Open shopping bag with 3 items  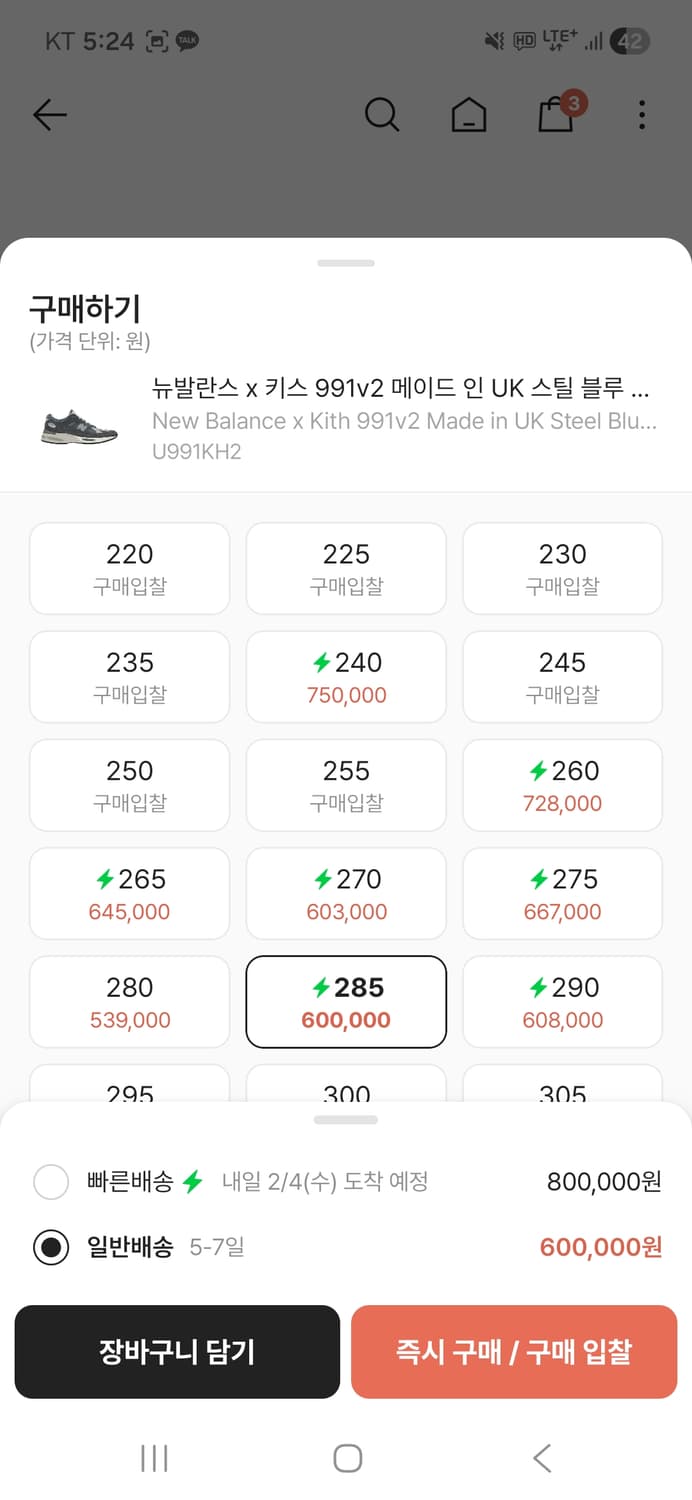tap(556, 114)
